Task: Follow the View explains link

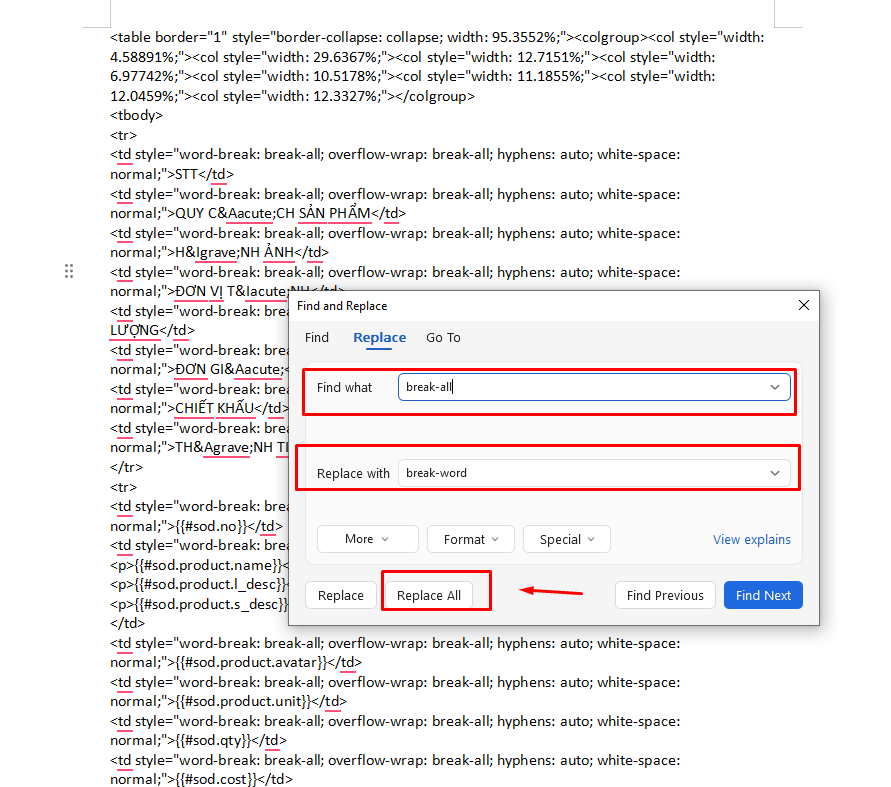Action: pyautogui.click(x=751, y=539)
